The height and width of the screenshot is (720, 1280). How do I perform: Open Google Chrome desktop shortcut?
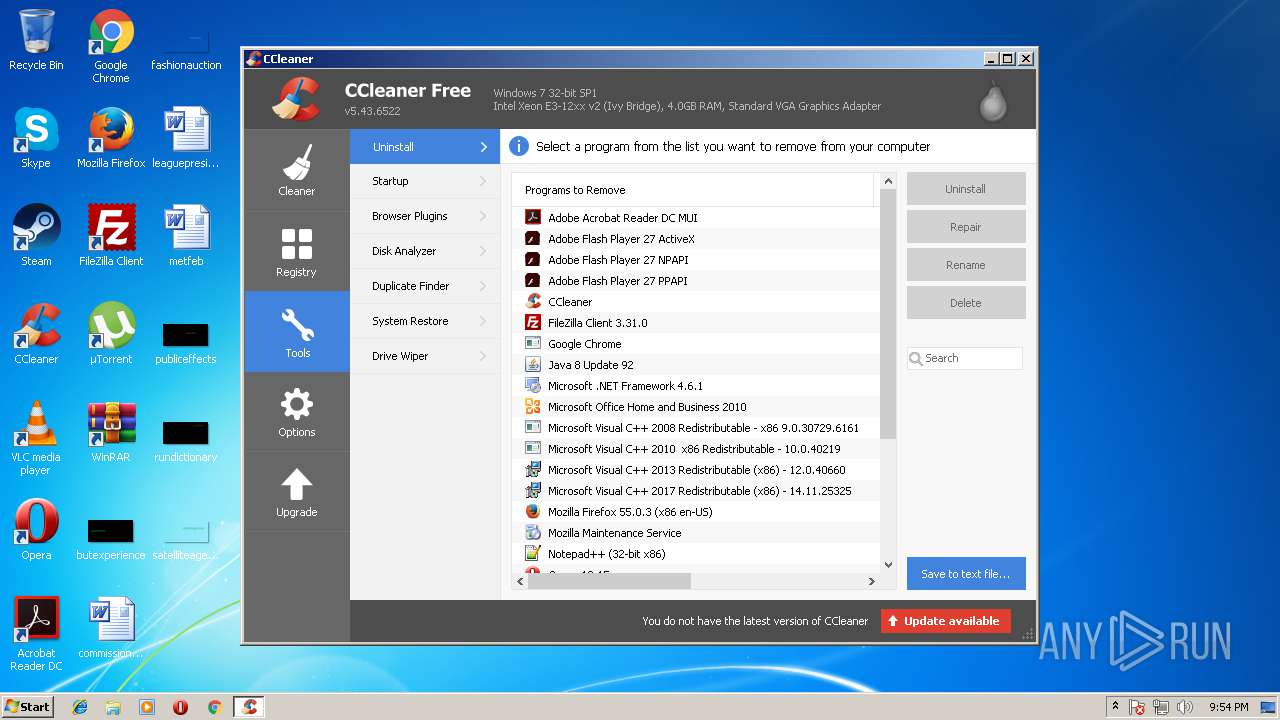point(111,46)
